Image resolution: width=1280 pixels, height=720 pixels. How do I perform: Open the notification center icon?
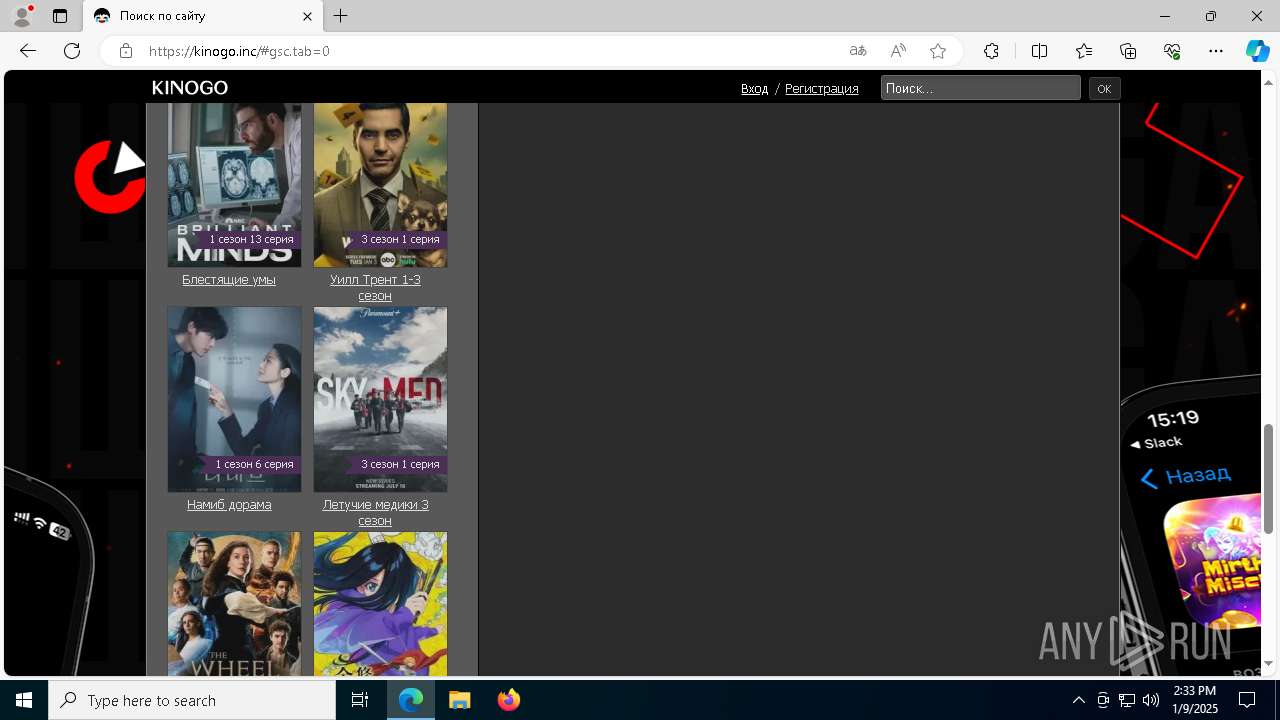(1247, 700)
